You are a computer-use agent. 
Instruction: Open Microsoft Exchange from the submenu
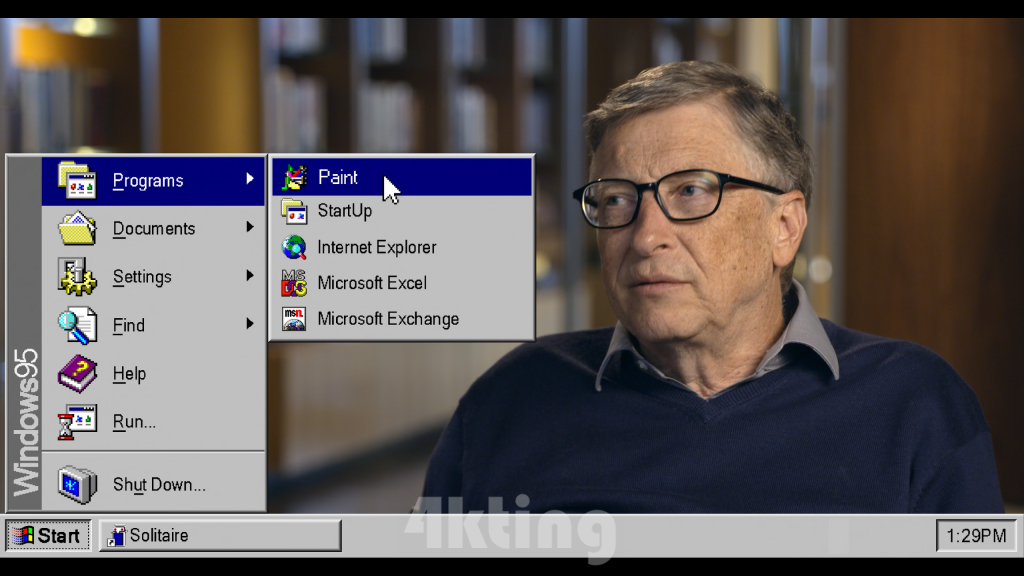(402, 319)
